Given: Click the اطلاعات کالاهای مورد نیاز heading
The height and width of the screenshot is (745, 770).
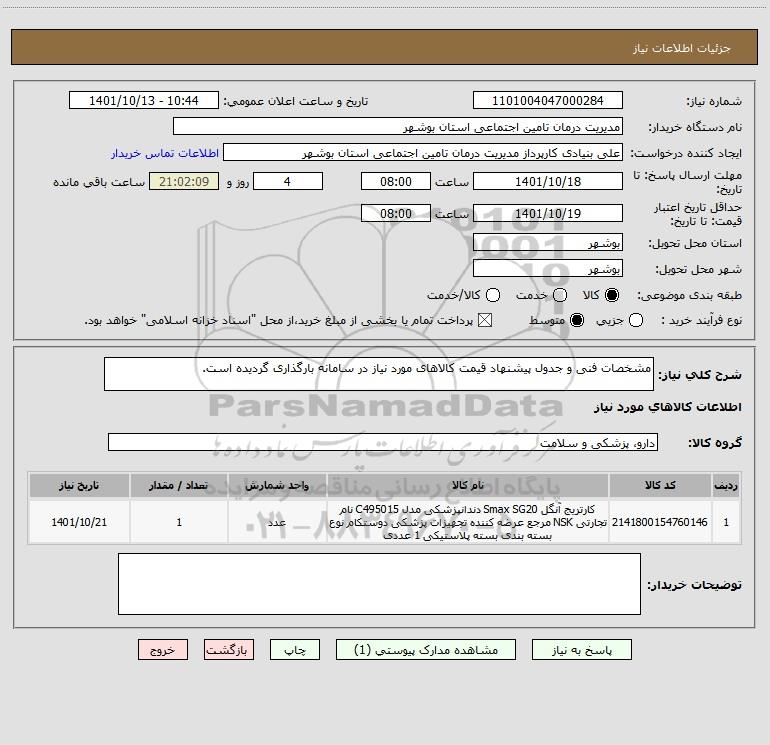Looking at the screenshot, I should click(668, 407).
